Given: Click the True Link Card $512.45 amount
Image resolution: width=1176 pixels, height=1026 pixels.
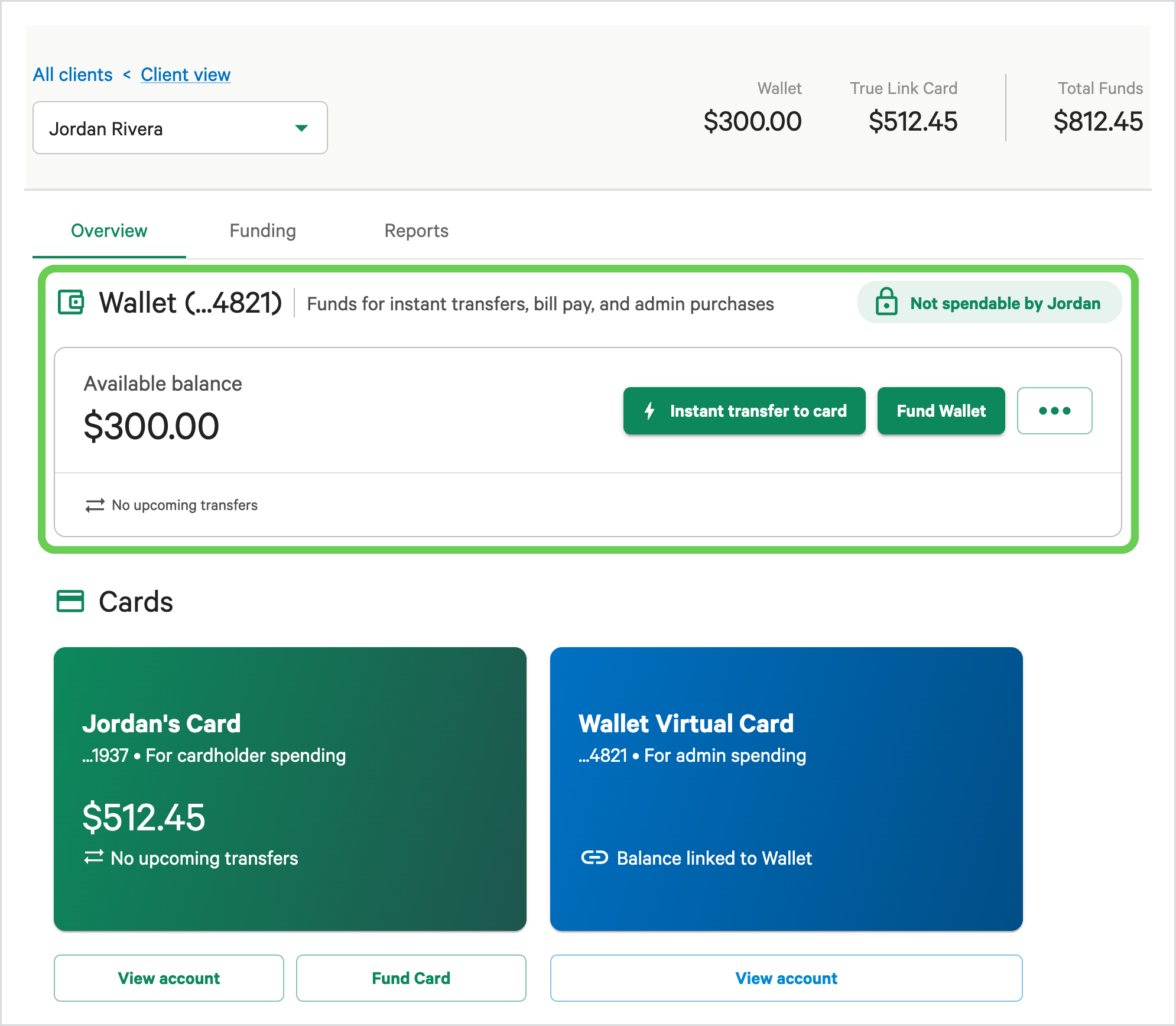Looking at the screenshot, I should point(913,121).
